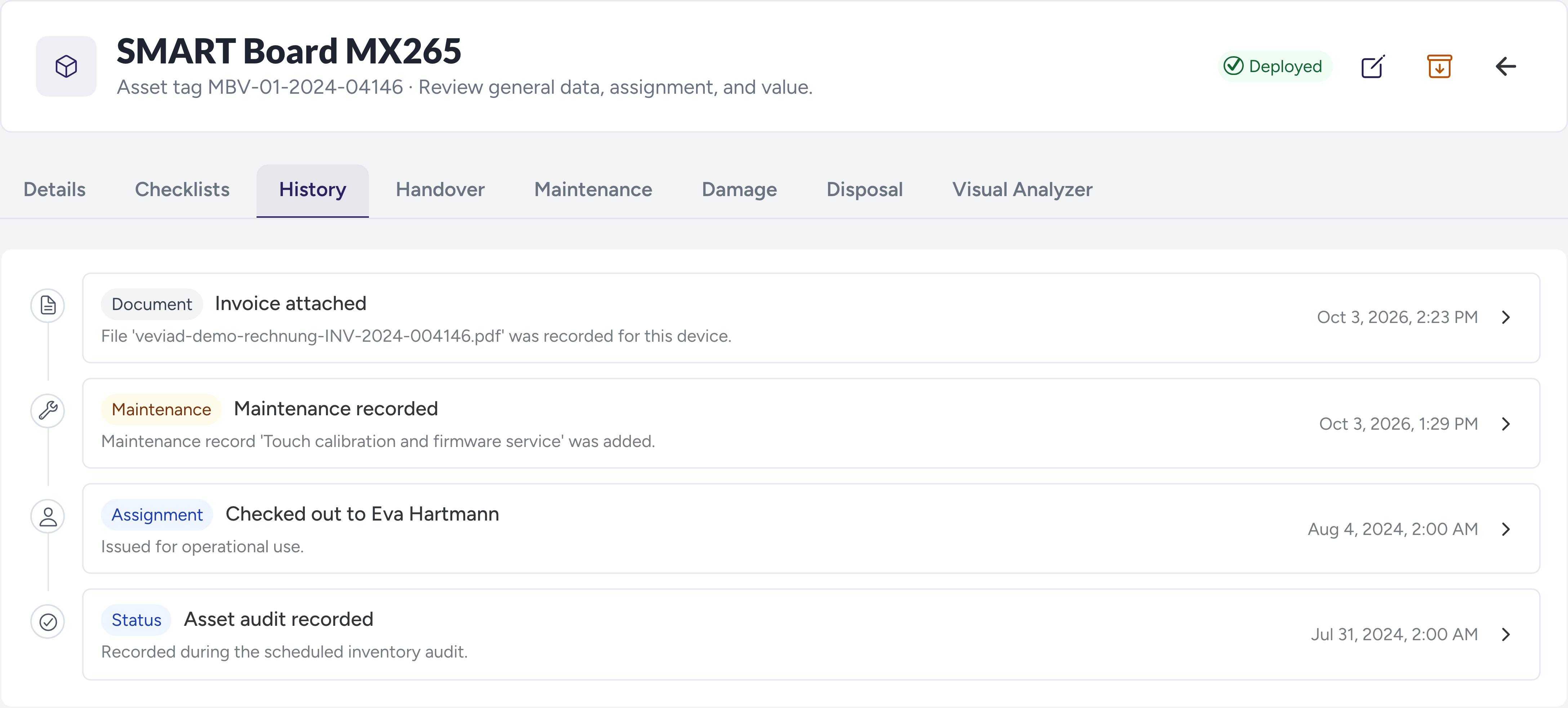
Task: Click the Document category tag
Action: [x=152, y=304]
